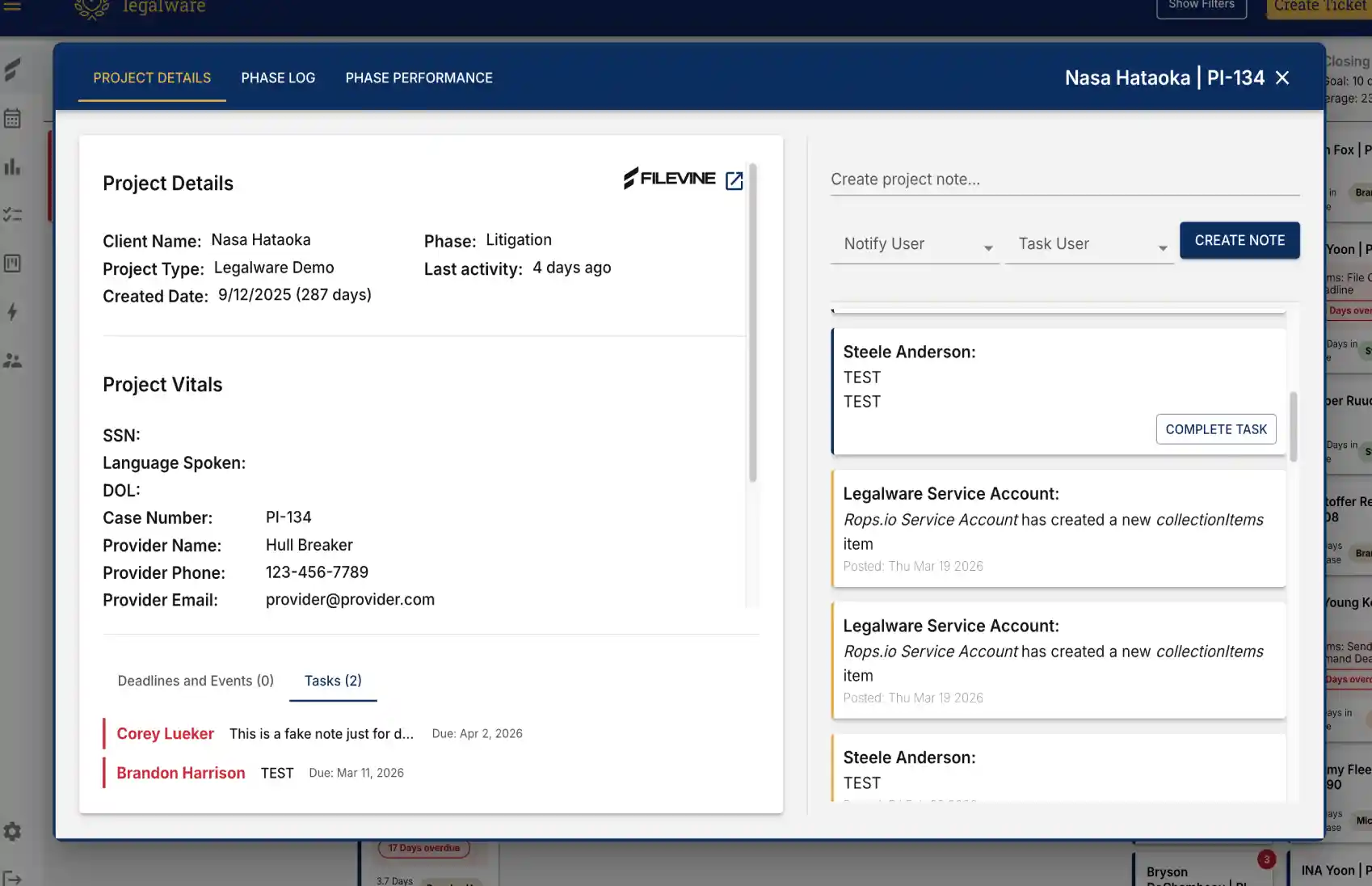1372x886 pixels.
Task: Select the second Legalware Service Account note
Action: tap(1058, 660)
